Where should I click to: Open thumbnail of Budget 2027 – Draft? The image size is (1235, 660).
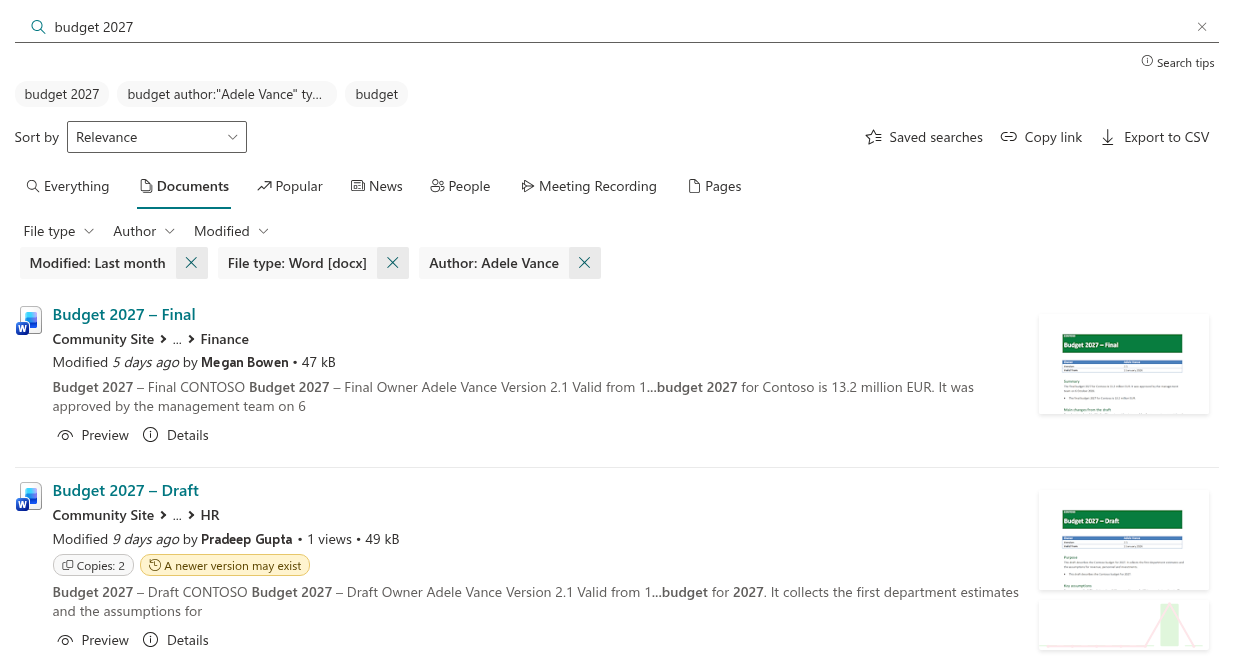pos(1124,540)
